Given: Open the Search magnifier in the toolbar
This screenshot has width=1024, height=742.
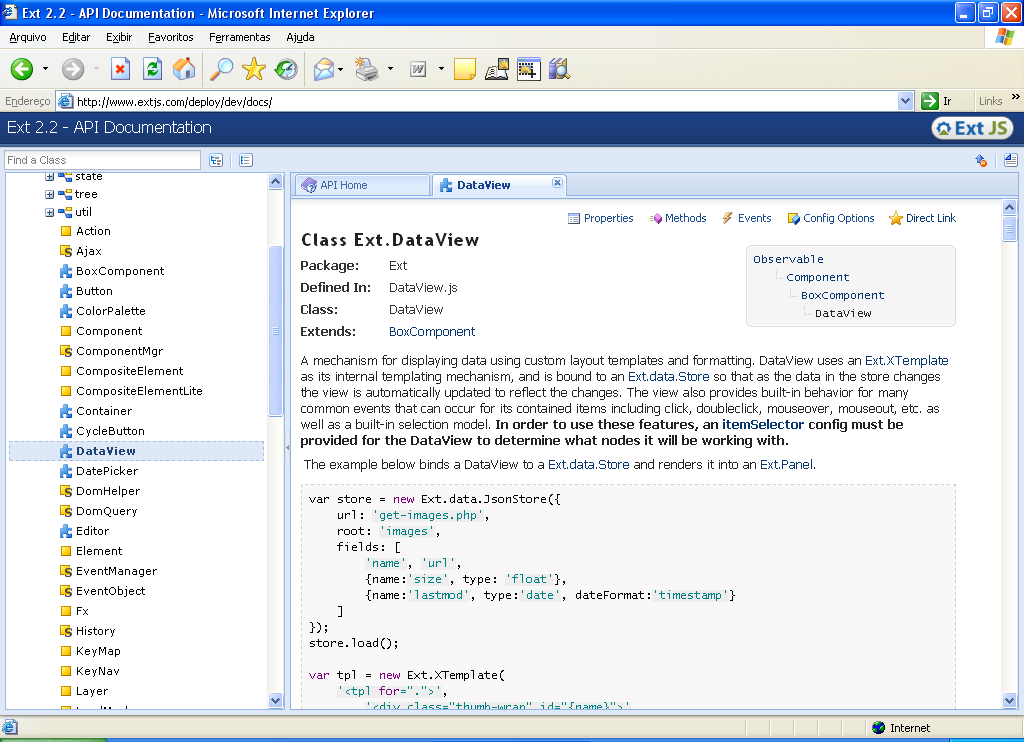Looking at the screenshot, I should (x=221, y=69).
